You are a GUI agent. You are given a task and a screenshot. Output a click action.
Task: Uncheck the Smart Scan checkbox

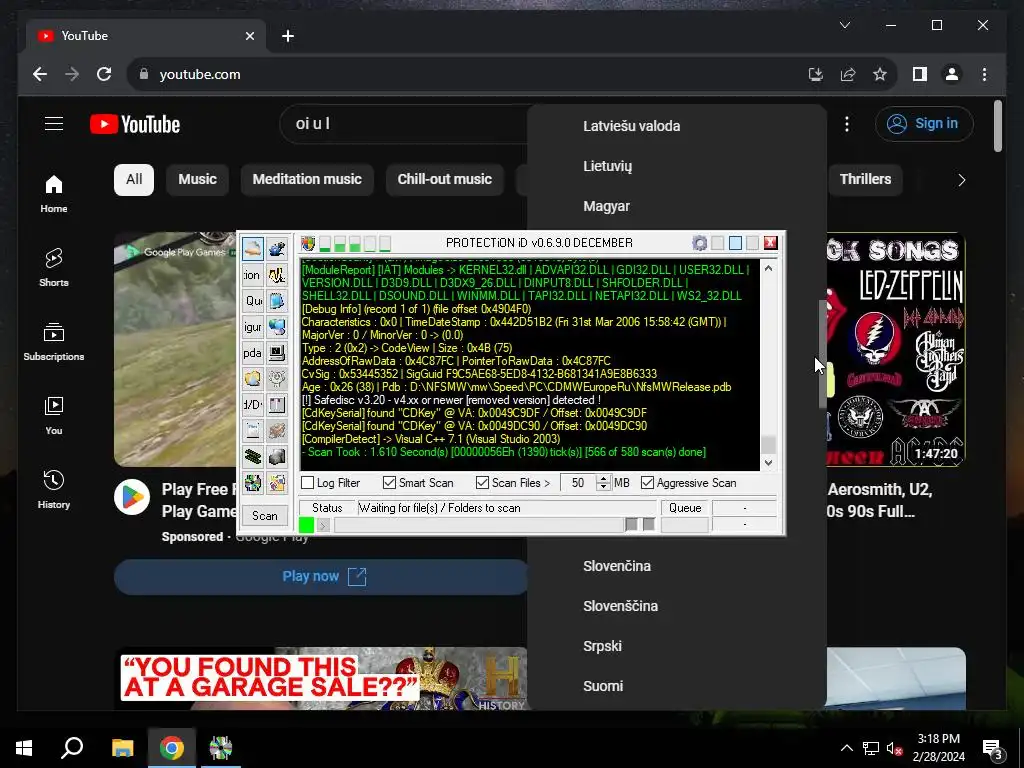coord(389,483)
